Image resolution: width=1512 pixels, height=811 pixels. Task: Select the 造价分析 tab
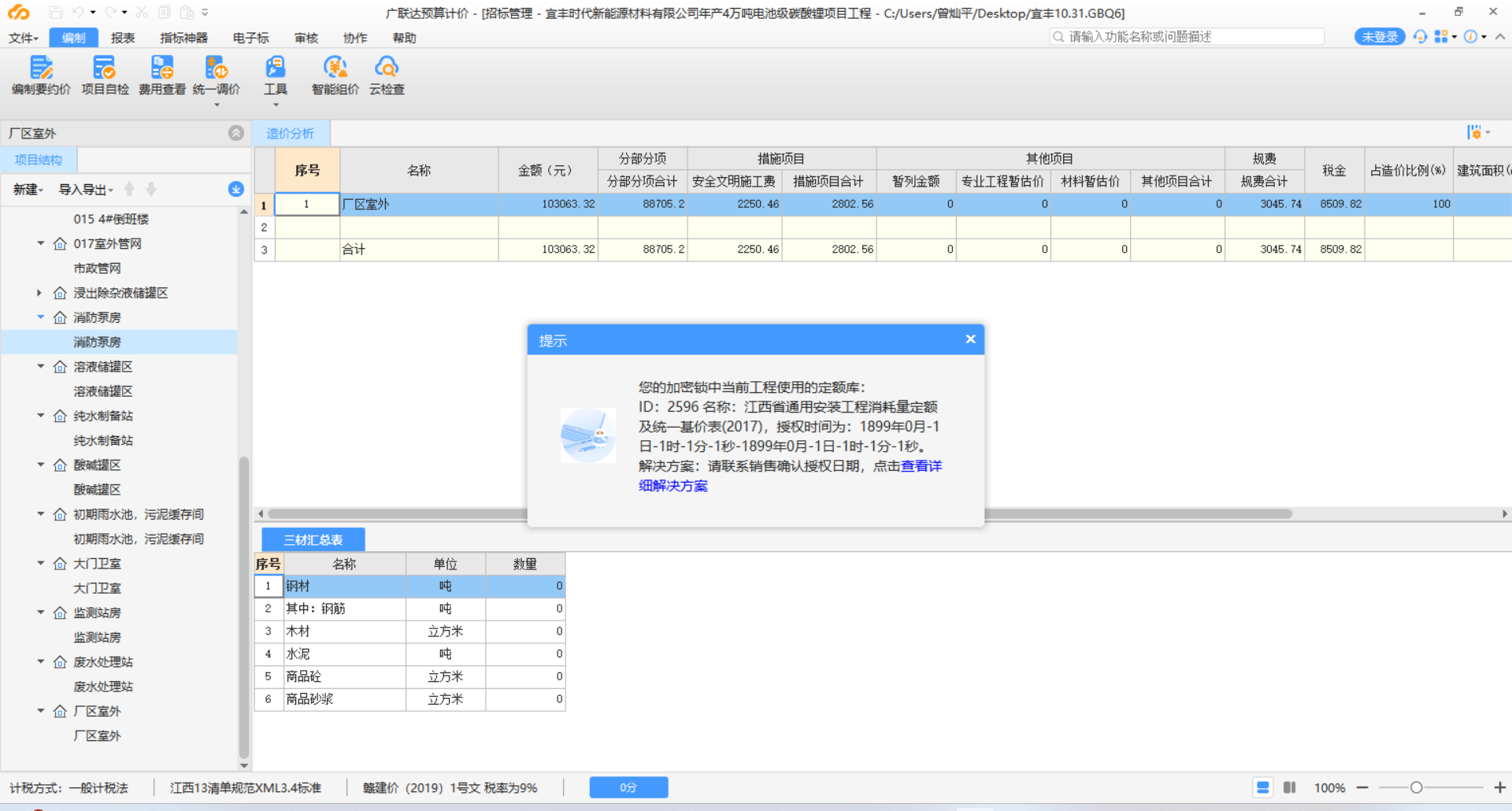tap(291, 133)
